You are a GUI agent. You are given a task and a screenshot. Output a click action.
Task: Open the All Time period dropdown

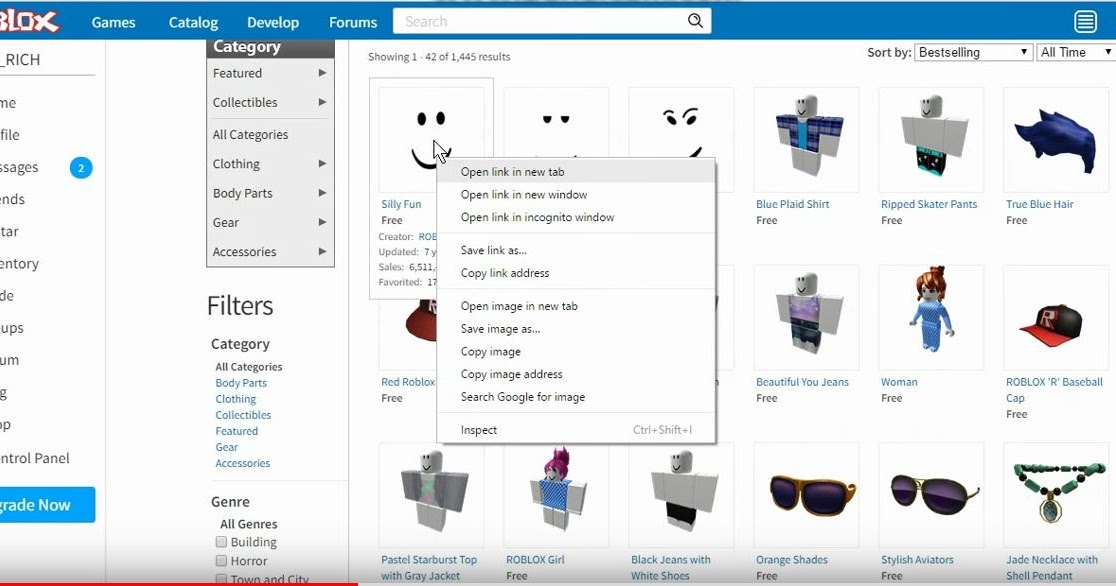1075,52
